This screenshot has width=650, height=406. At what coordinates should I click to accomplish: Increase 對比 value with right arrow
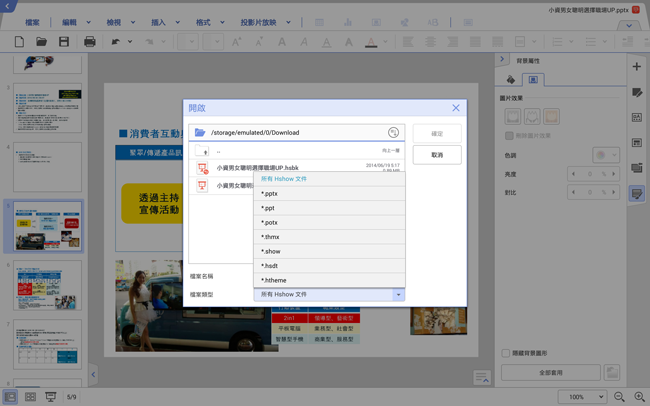[614, 192]
